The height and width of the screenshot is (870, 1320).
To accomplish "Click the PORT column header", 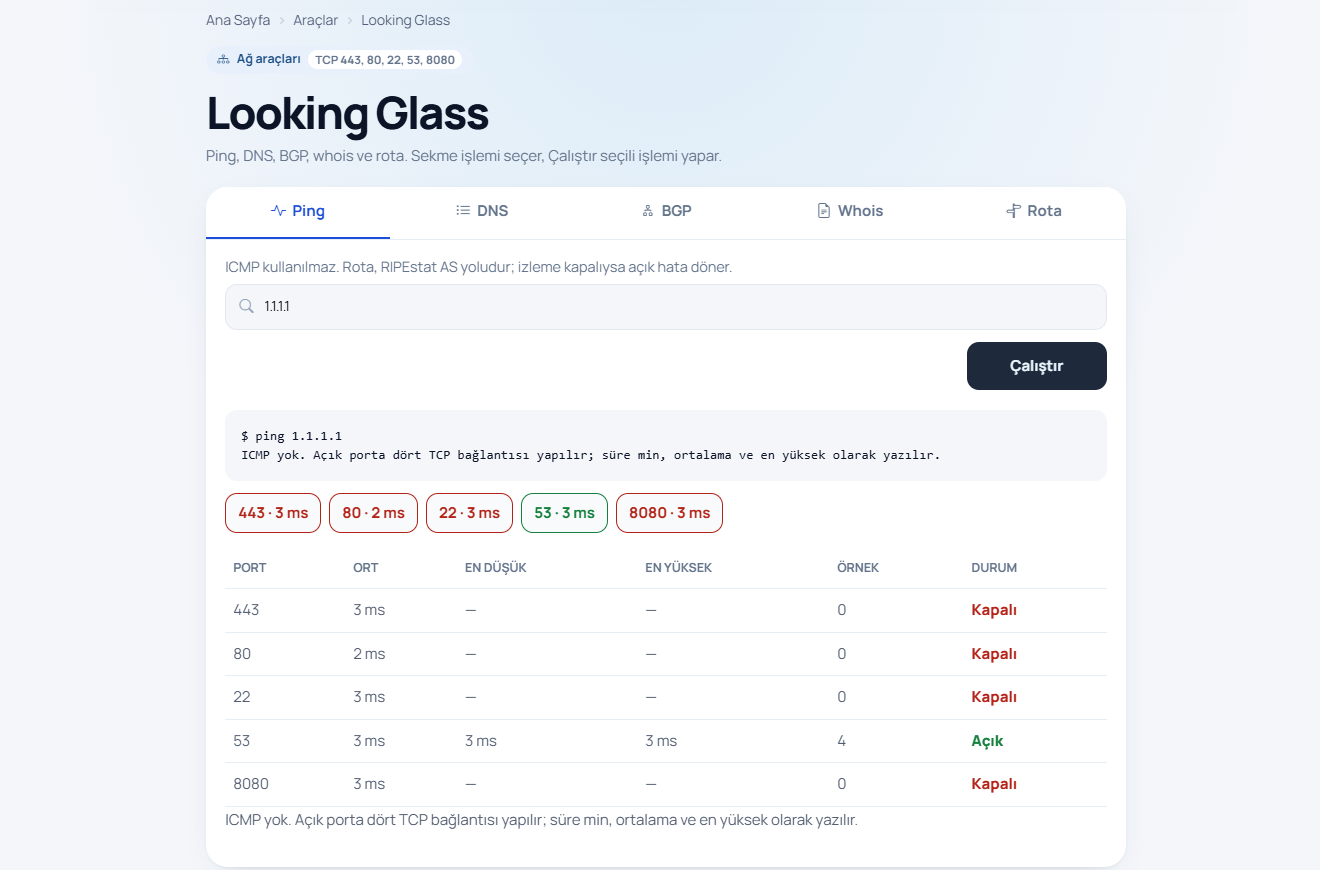I will pos(250,568).
